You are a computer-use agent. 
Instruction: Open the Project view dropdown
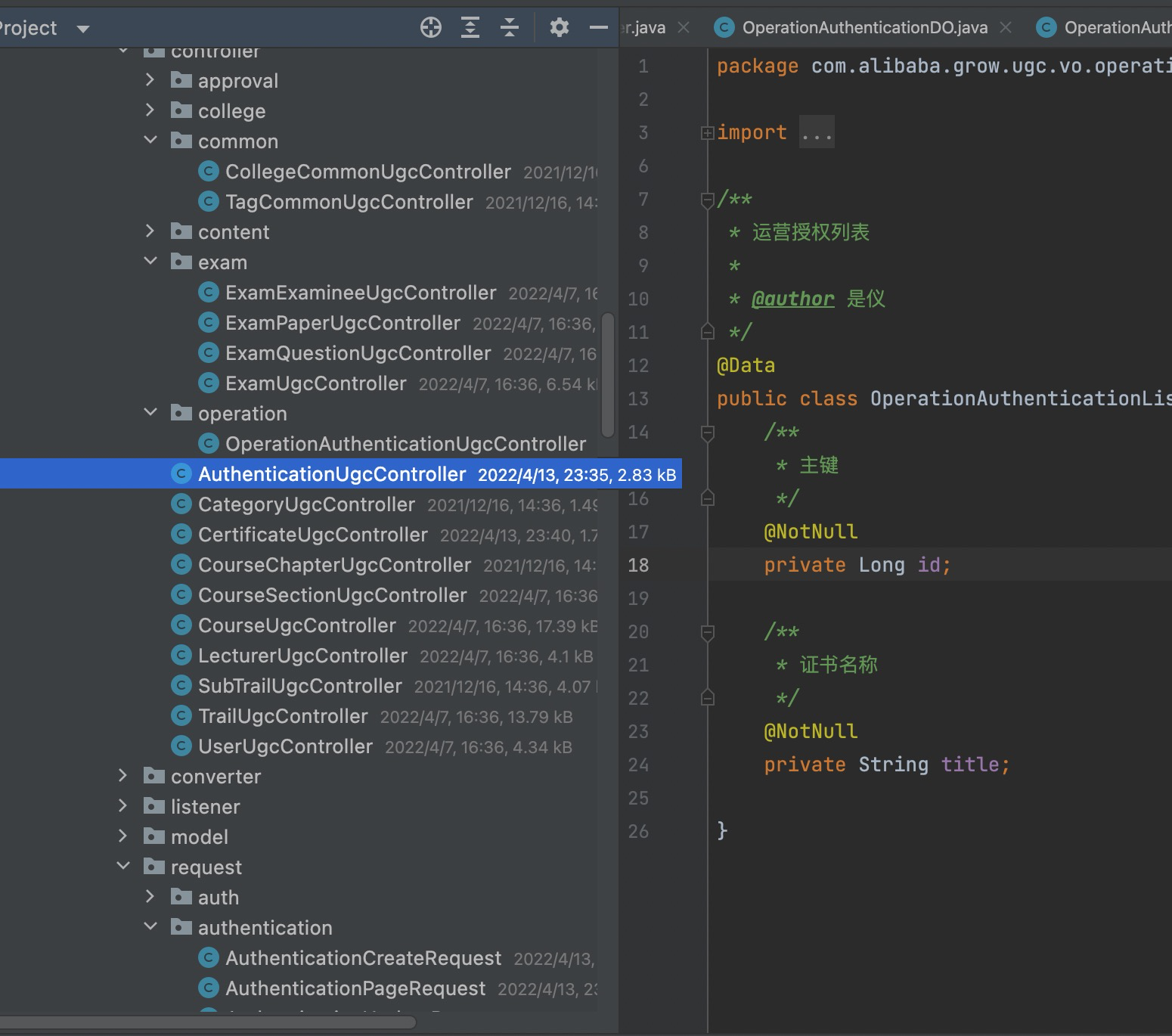click(x=83, y=28)
